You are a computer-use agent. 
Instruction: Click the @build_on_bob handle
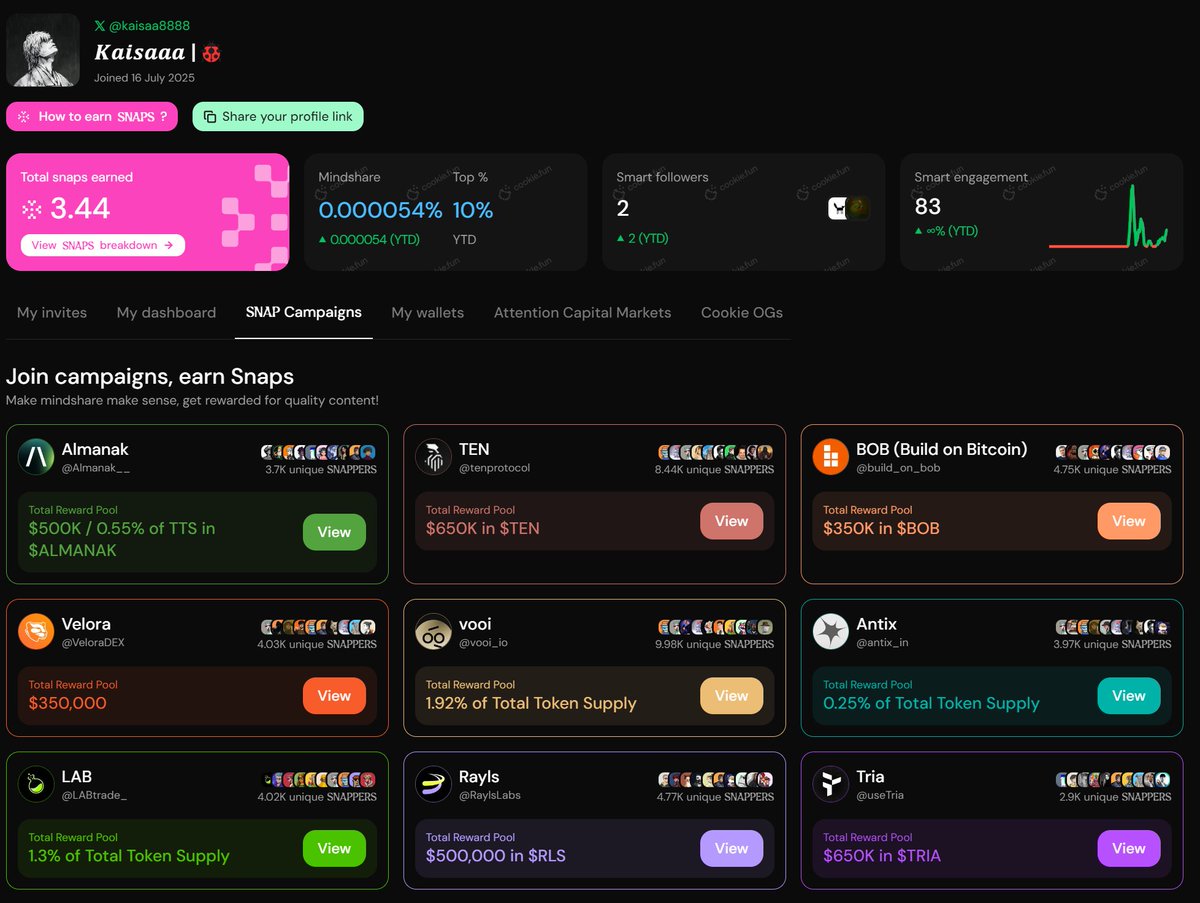click(898, 468)
